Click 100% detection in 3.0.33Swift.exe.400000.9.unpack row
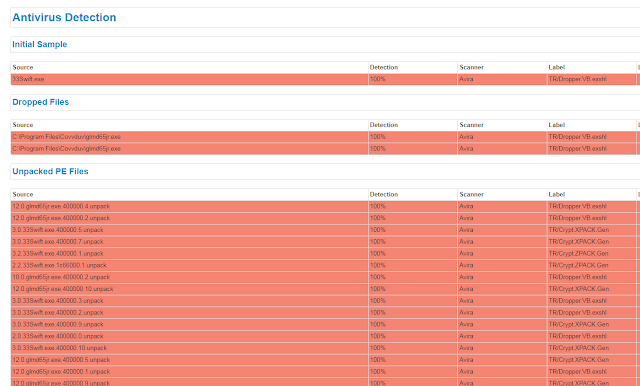 (413, 325)
